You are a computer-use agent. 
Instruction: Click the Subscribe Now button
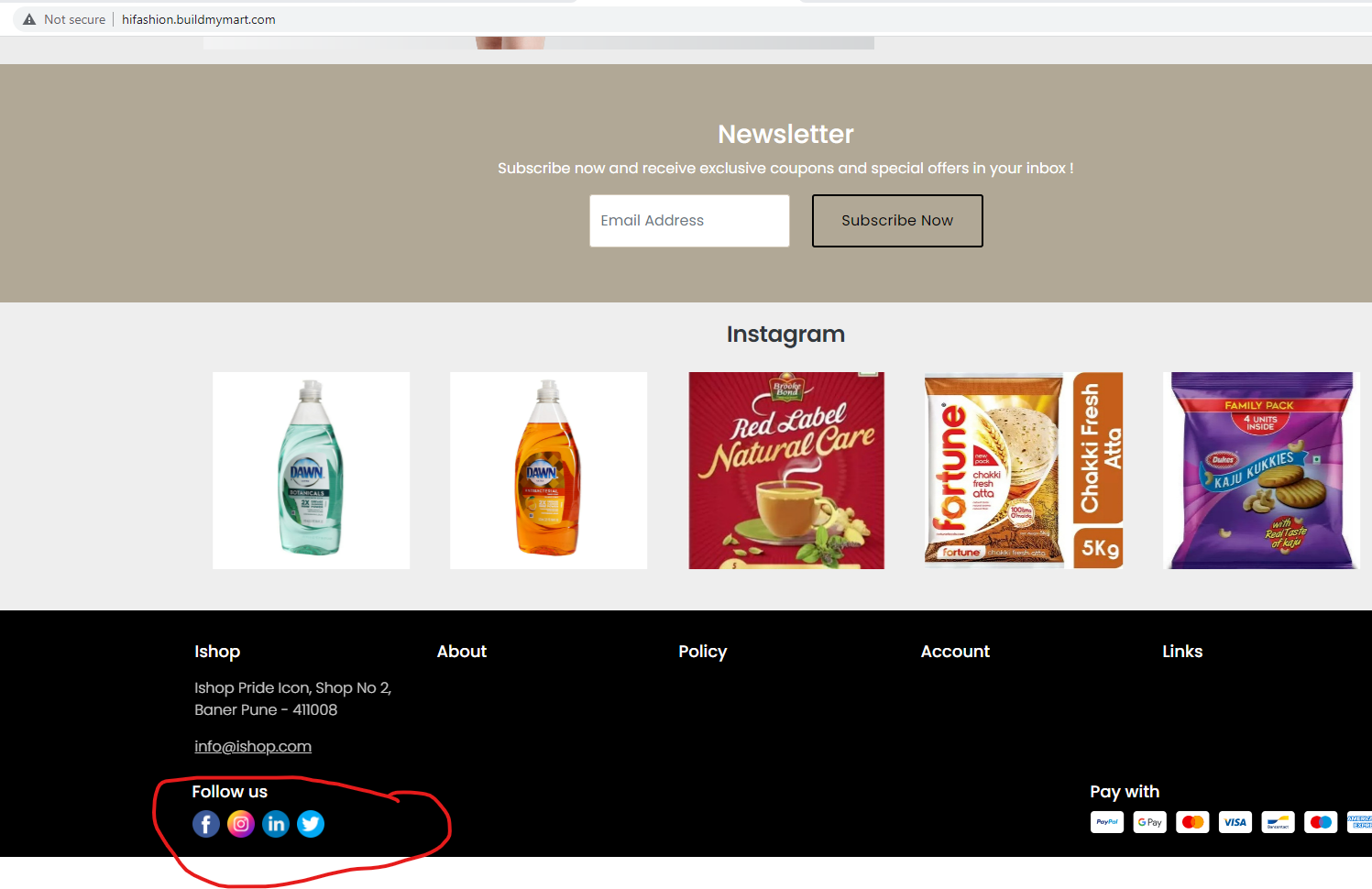897,221
